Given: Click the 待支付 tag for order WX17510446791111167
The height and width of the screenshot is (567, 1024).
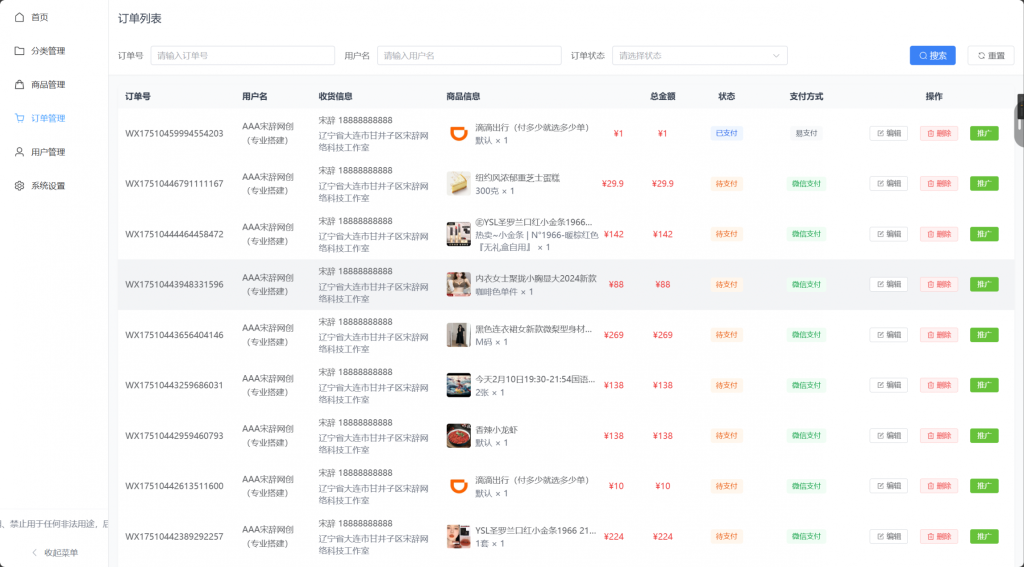Looking at the screenshot, I should click(726, 184).
